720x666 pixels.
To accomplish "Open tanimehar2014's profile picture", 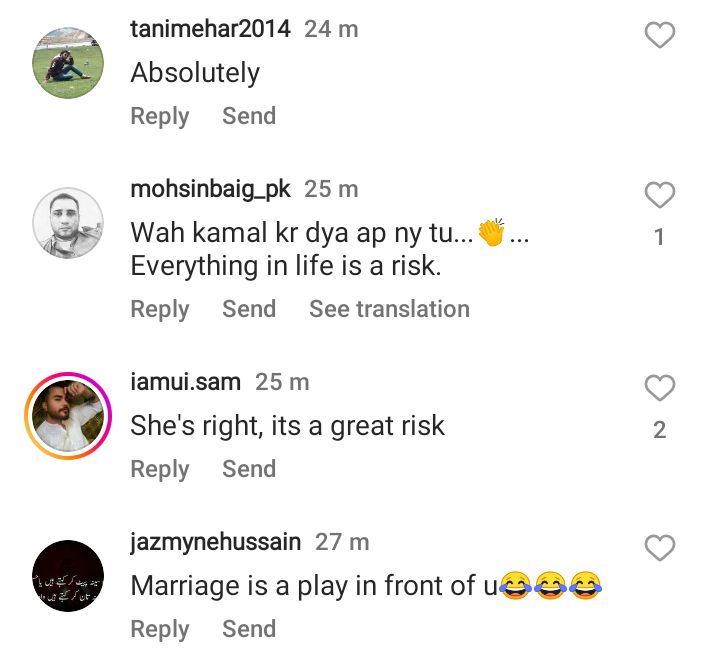I will [x=68, y=63].
